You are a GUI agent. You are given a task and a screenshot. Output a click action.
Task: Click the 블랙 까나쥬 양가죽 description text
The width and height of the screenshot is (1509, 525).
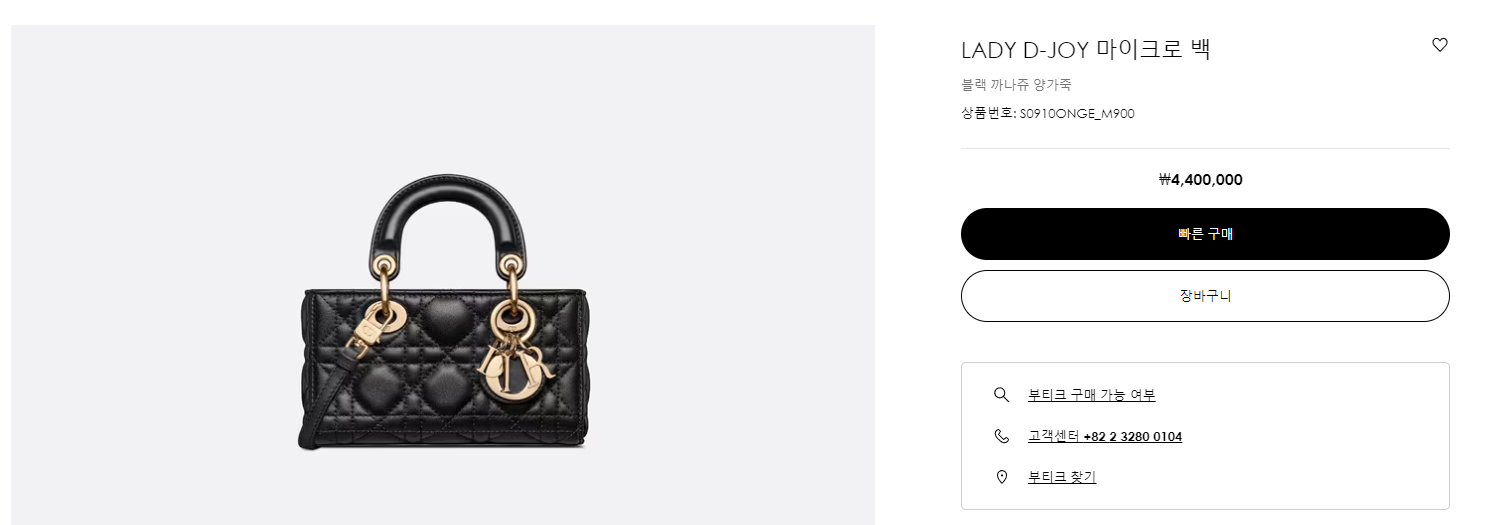click(x=1017, y=85)
